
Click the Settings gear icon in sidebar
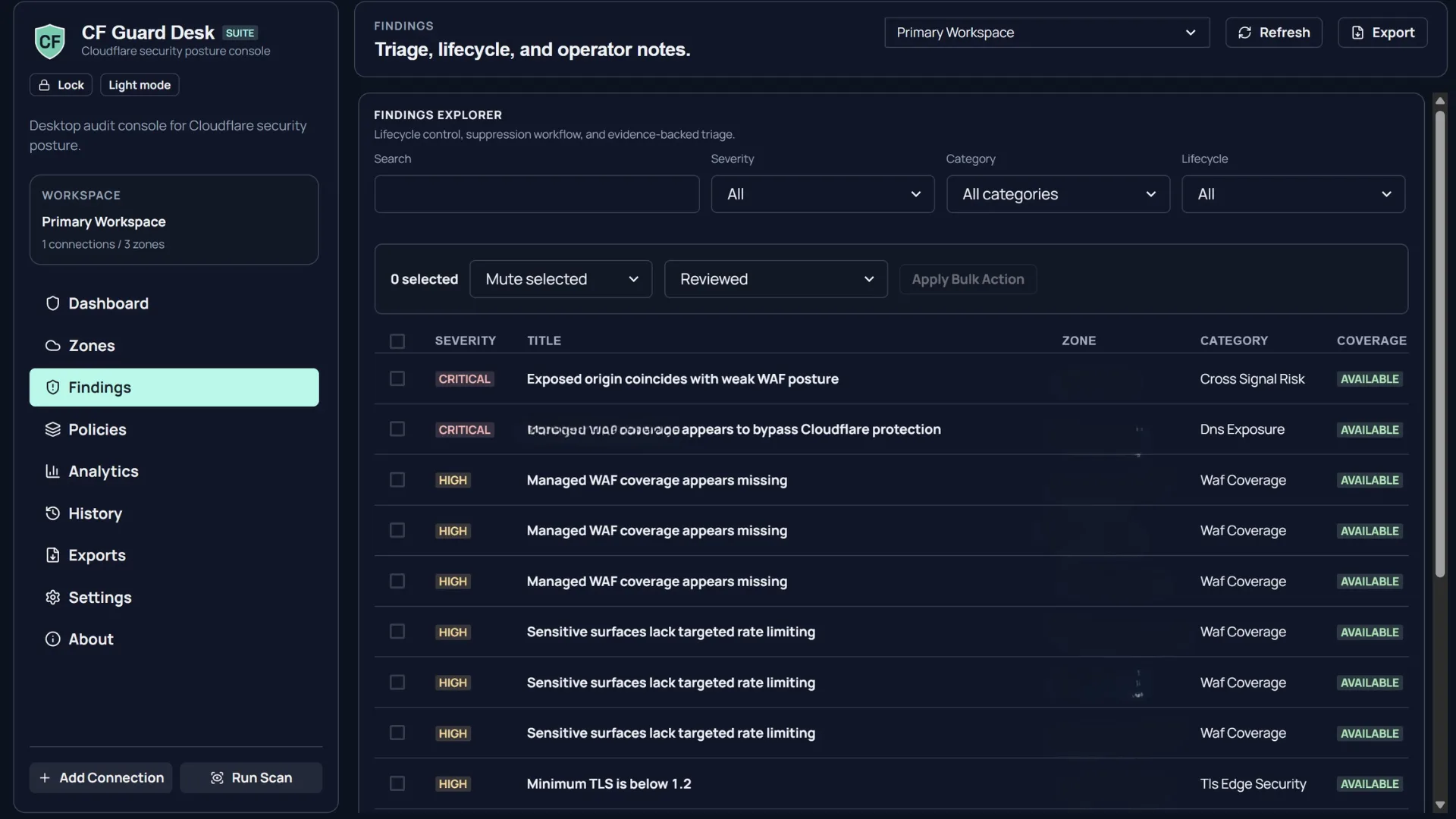coord(52,598)
